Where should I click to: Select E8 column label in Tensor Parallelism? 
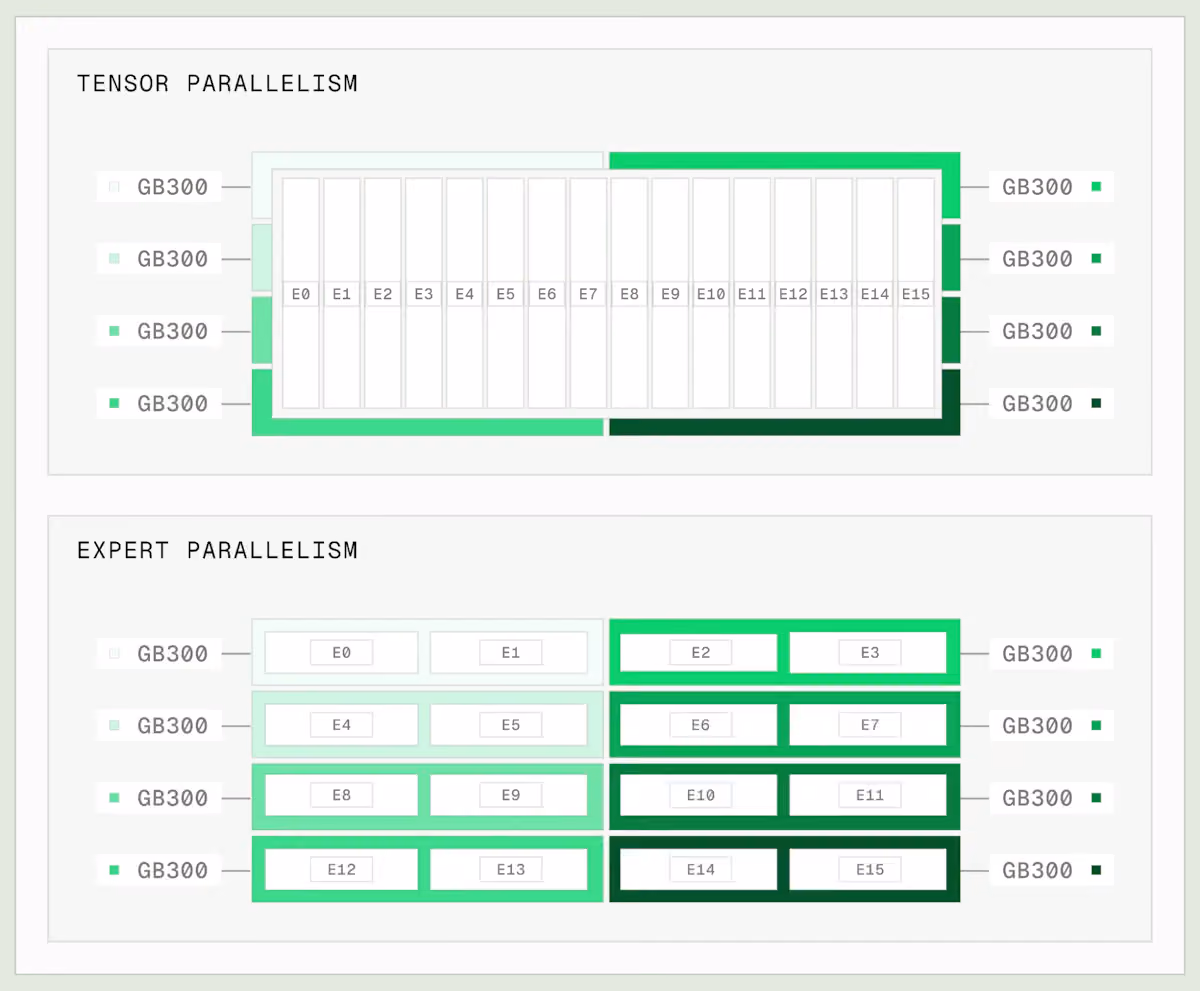click(x=629, y=294)
